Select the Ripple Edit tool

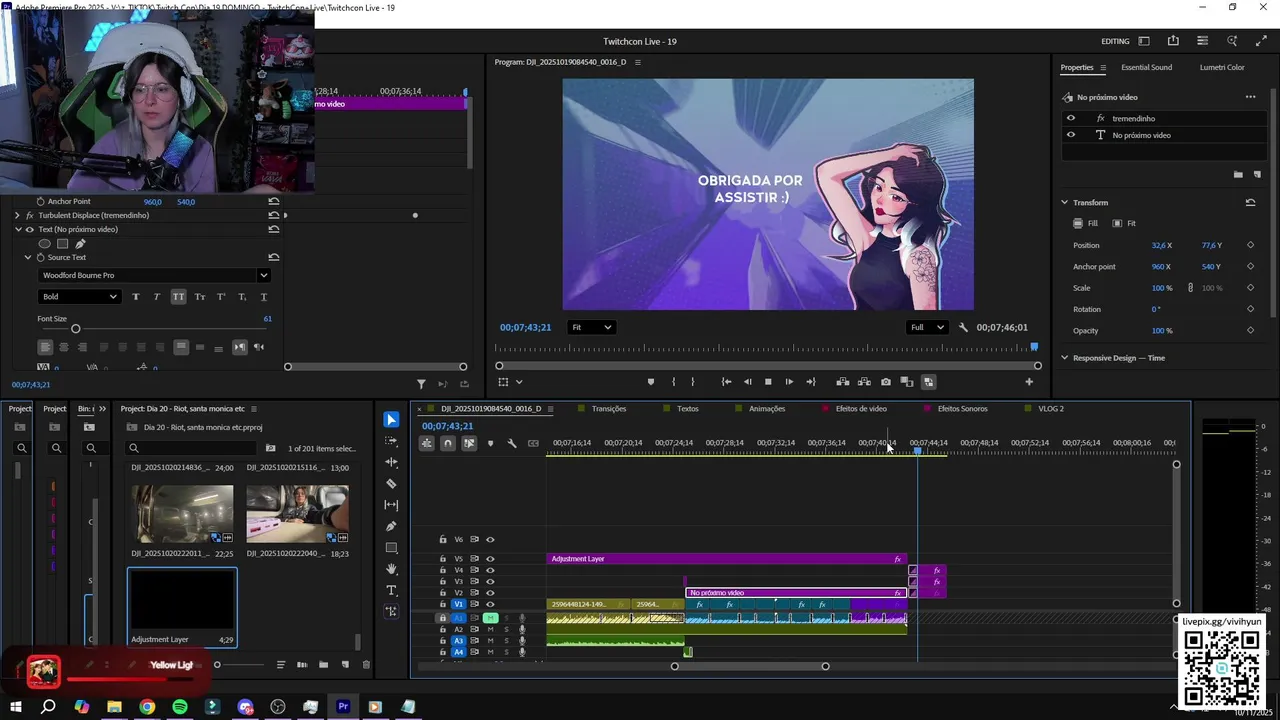(391, 462)
